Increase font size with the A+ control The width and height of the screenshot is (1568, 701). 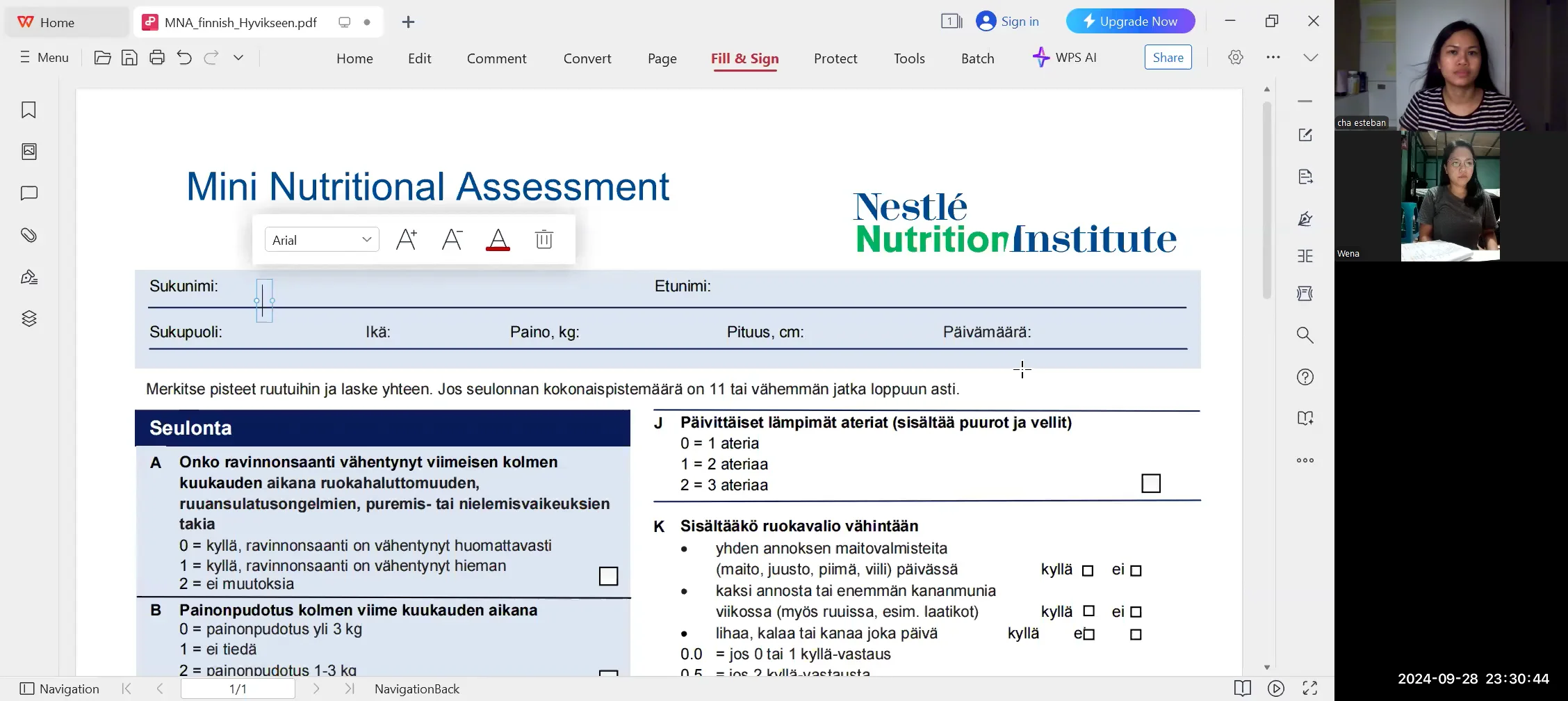pyautogui.click(x=407, y=239)
